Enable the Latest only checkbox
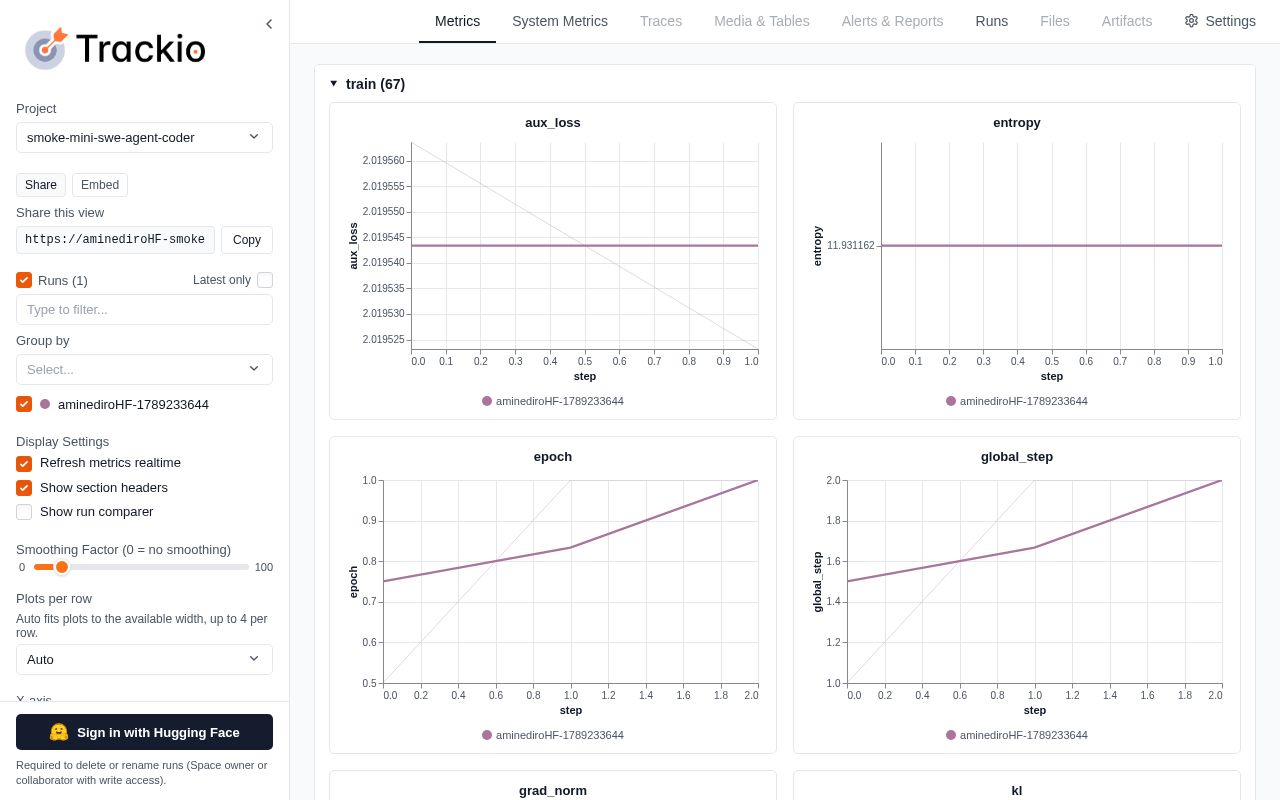 pyautogui.click(x=265, y=280)
